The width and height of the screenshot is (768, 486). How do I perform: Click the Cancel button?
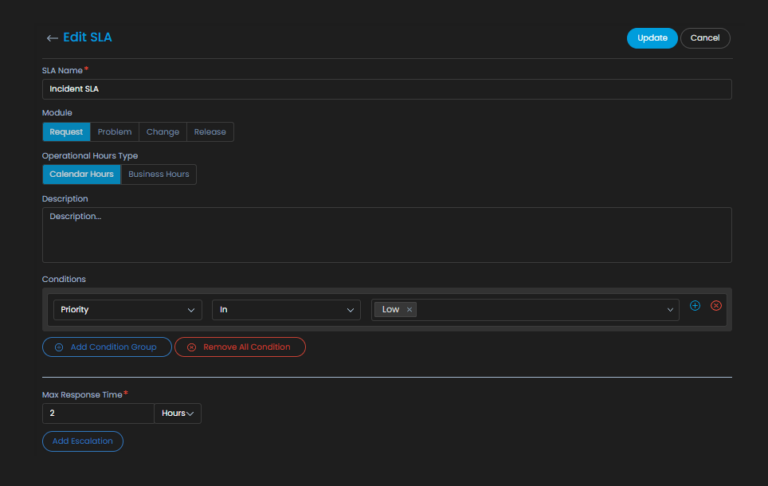click(x=705, y=38)
